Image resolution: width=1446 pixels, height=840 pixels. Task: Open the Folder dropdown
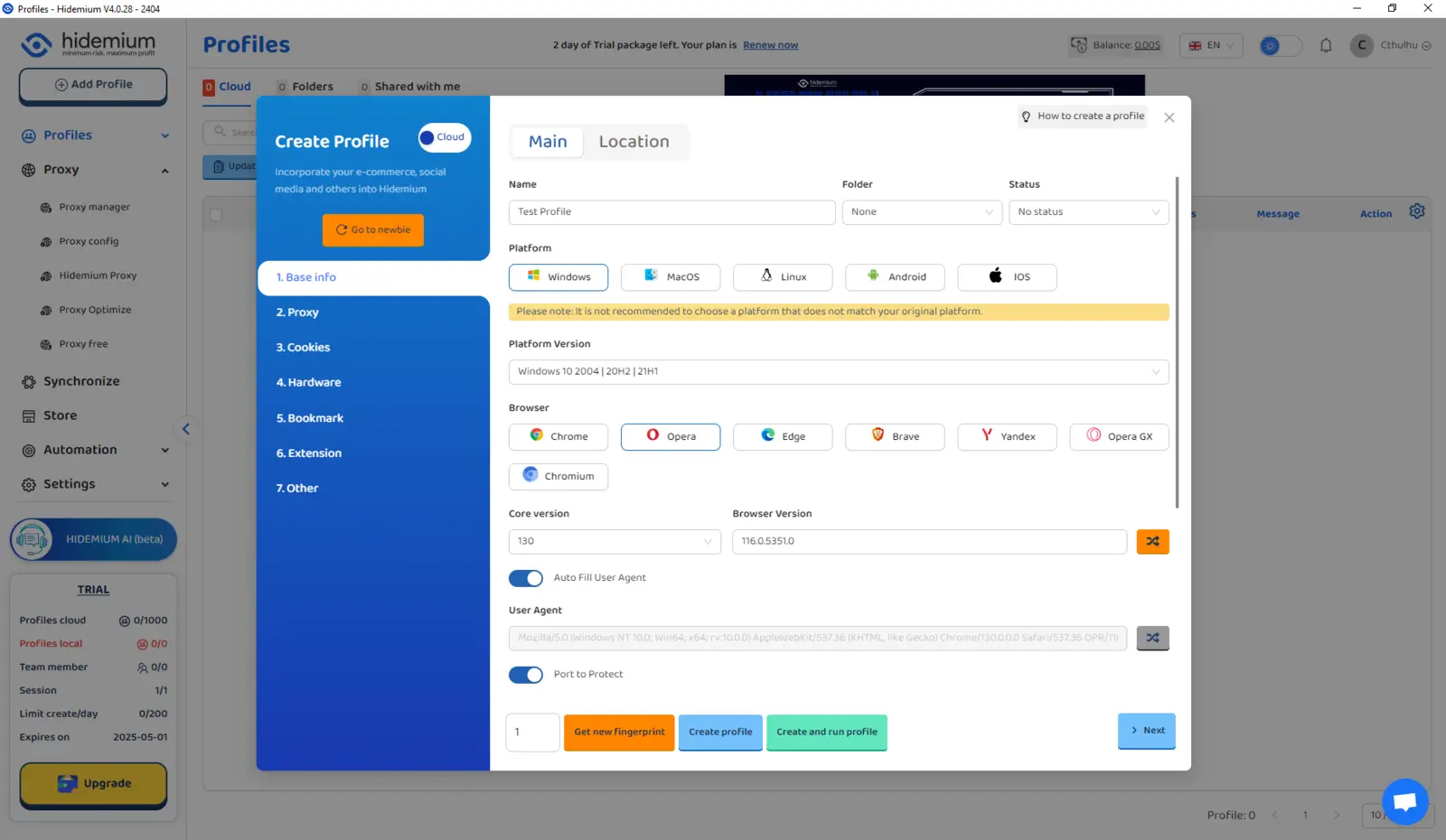(922, 212)
